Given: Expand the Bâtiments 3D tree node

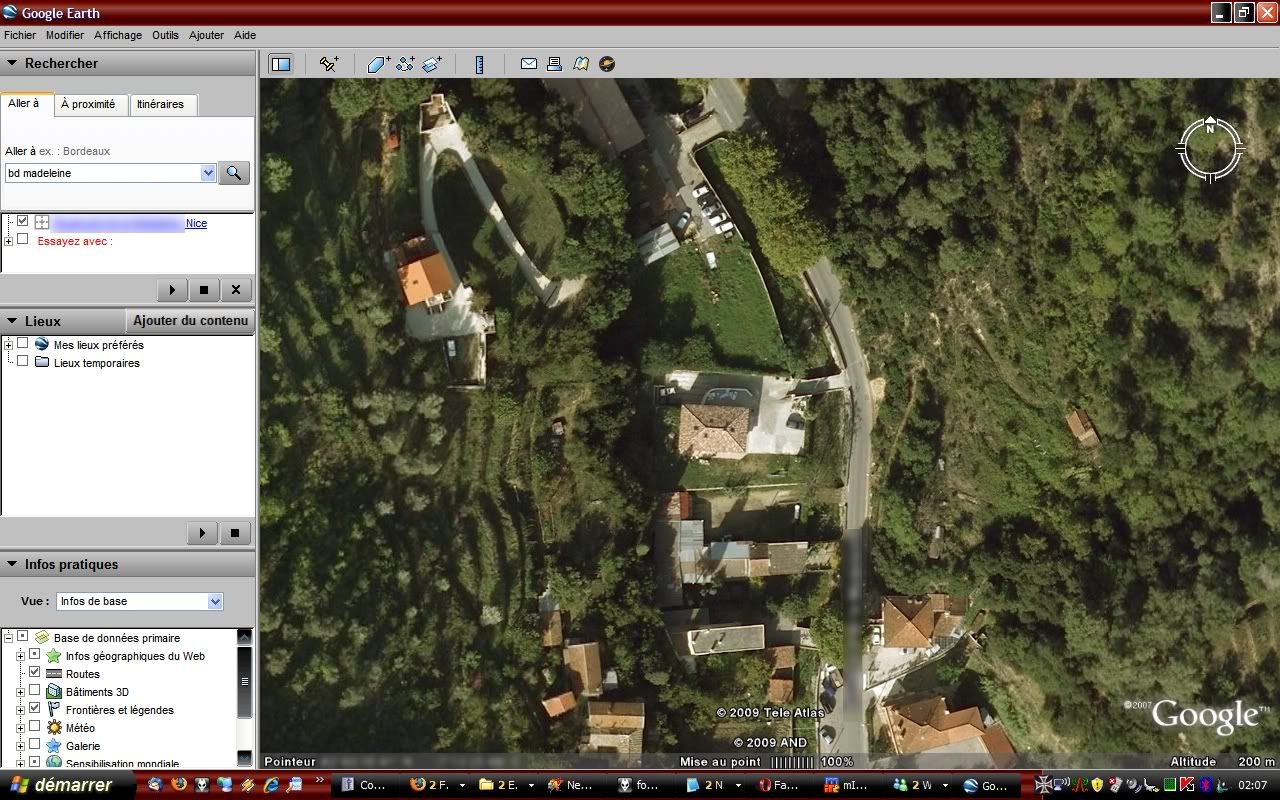Looking at the screenshot, I should pos(20,692).
